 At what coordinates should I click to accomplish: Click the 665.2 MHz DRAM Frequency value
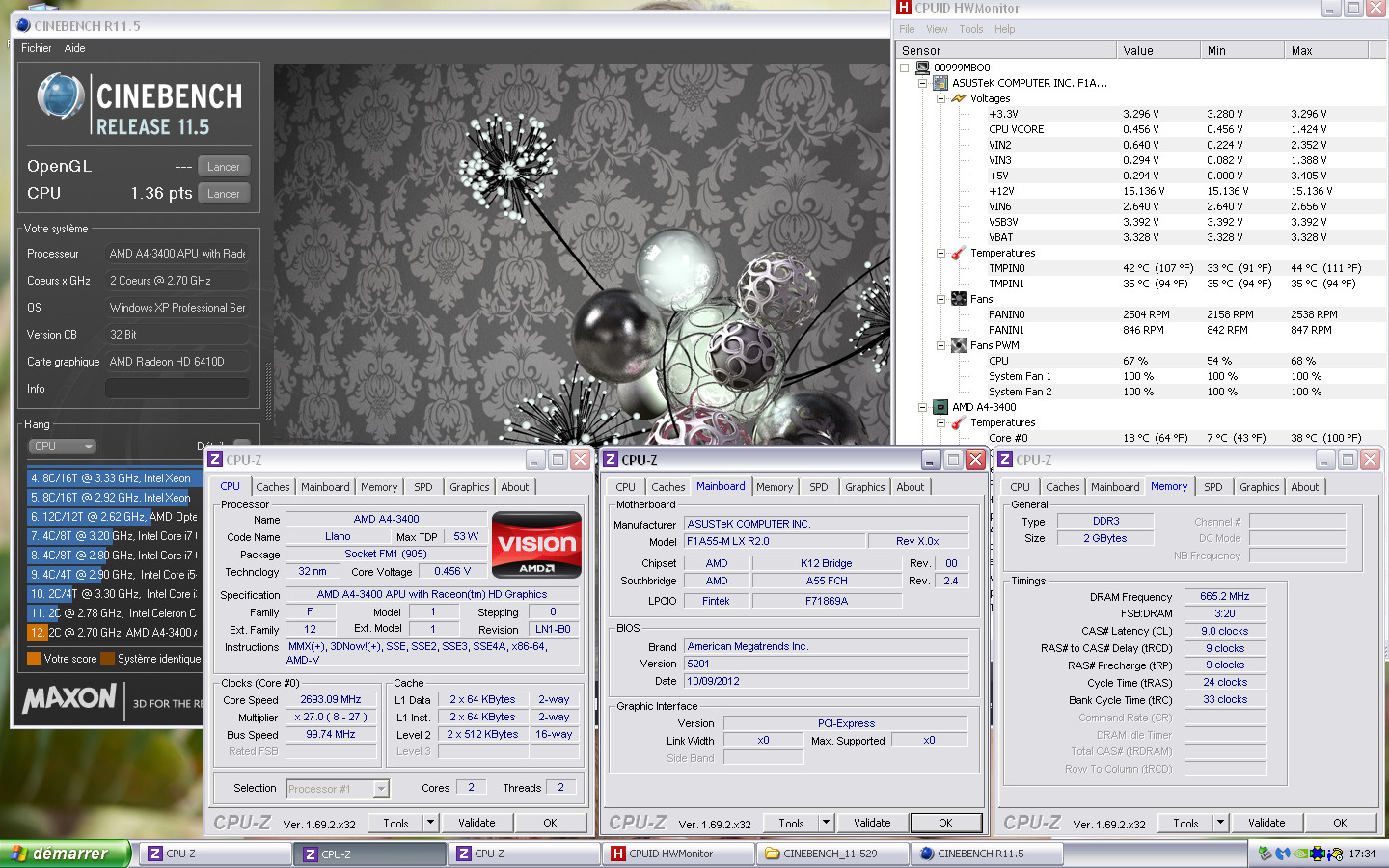(1225, 596)
